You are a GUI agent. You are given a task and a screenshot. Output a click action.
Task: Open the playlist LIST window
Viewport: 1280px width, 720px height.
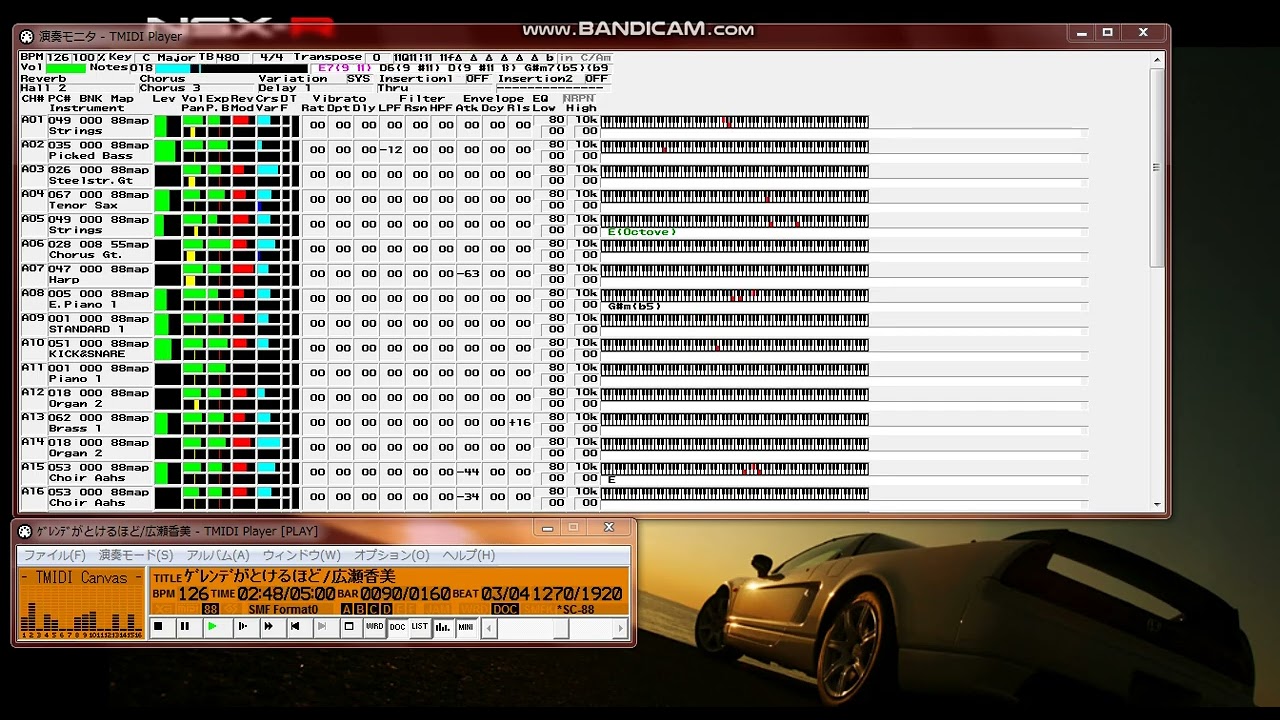click(419, 627)
